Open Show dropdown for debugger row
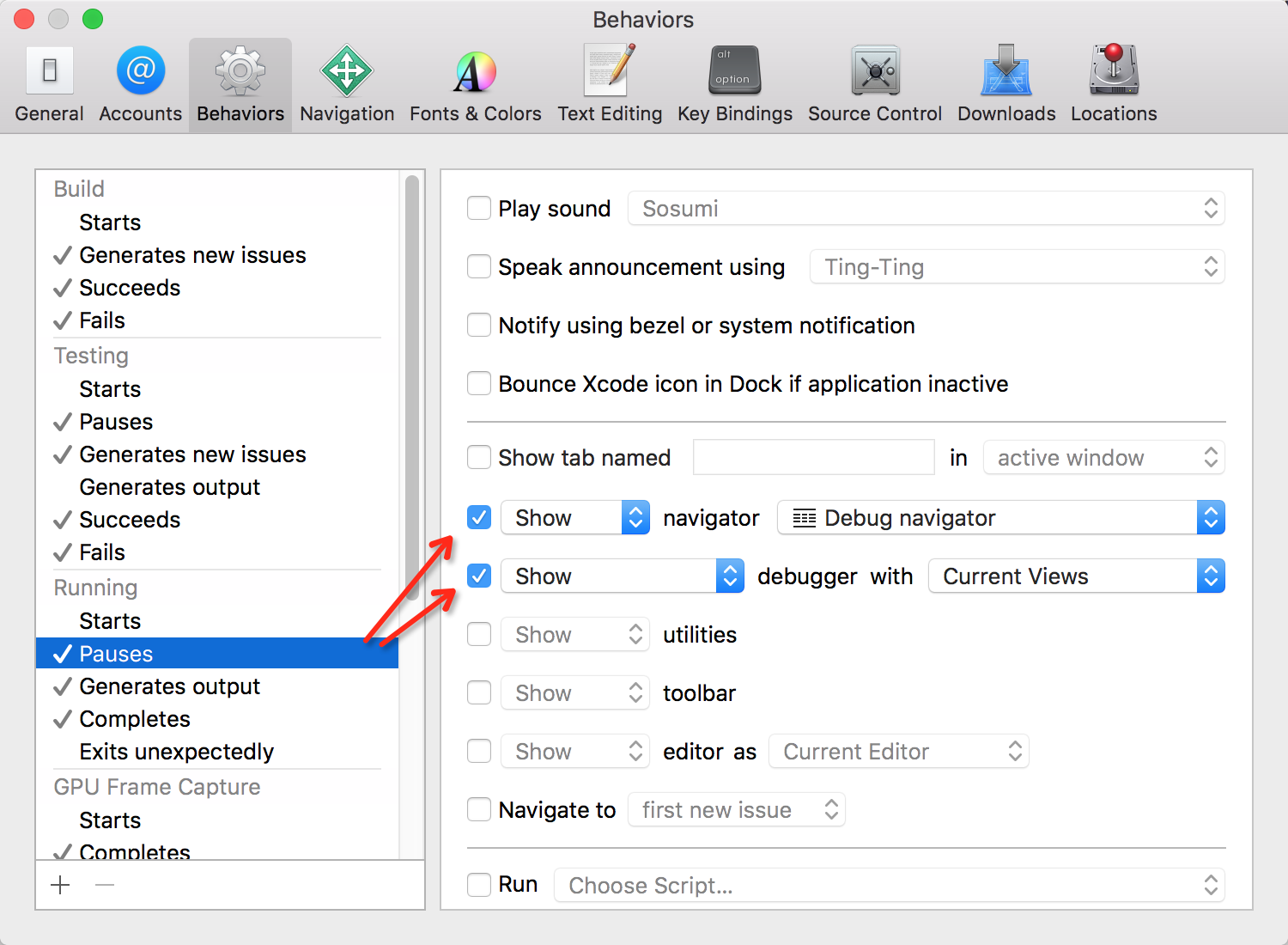The width and height of the screenshot is (1288, 945). 623,576
